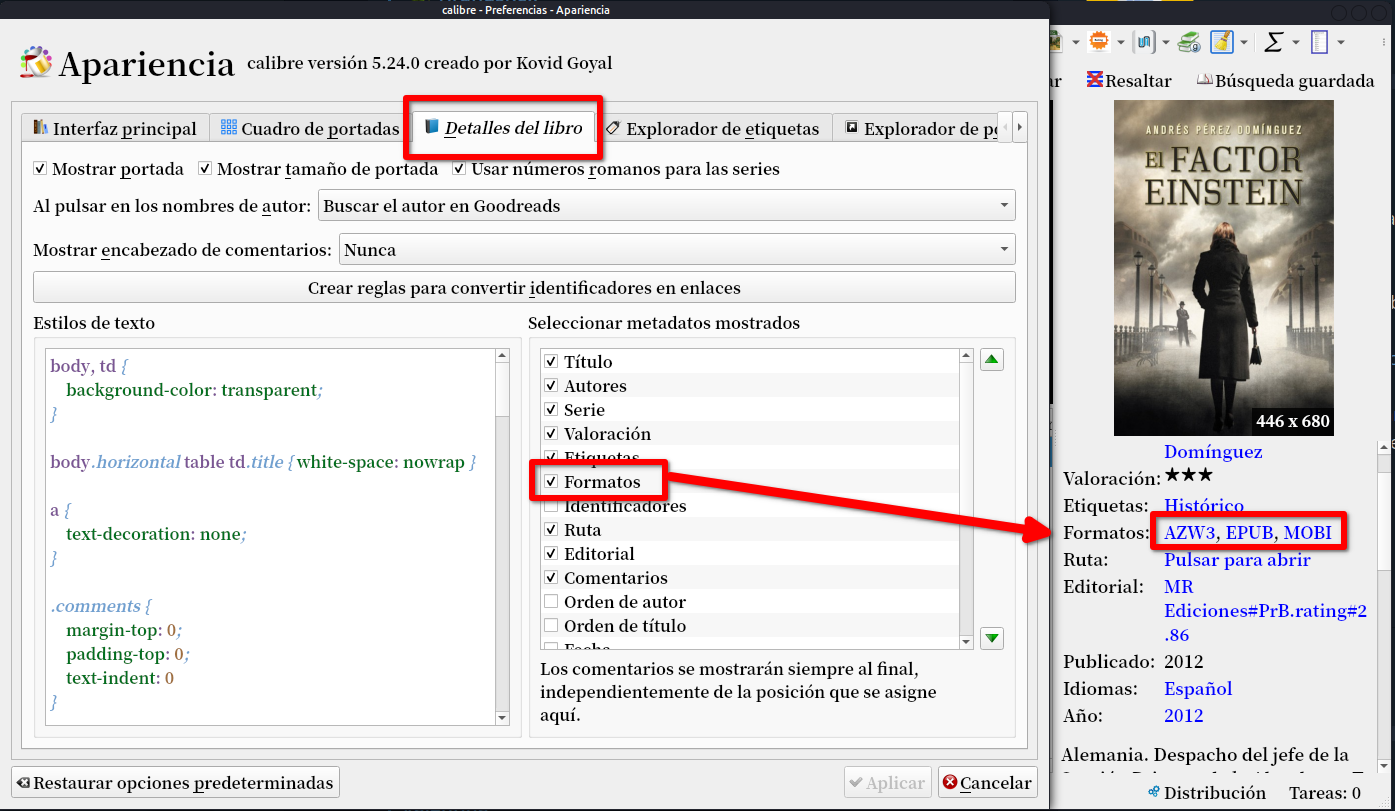Click the Pulsar para abrir path link
Image resolution: width=1395 pixels, height=811 pixels.
1237,560
